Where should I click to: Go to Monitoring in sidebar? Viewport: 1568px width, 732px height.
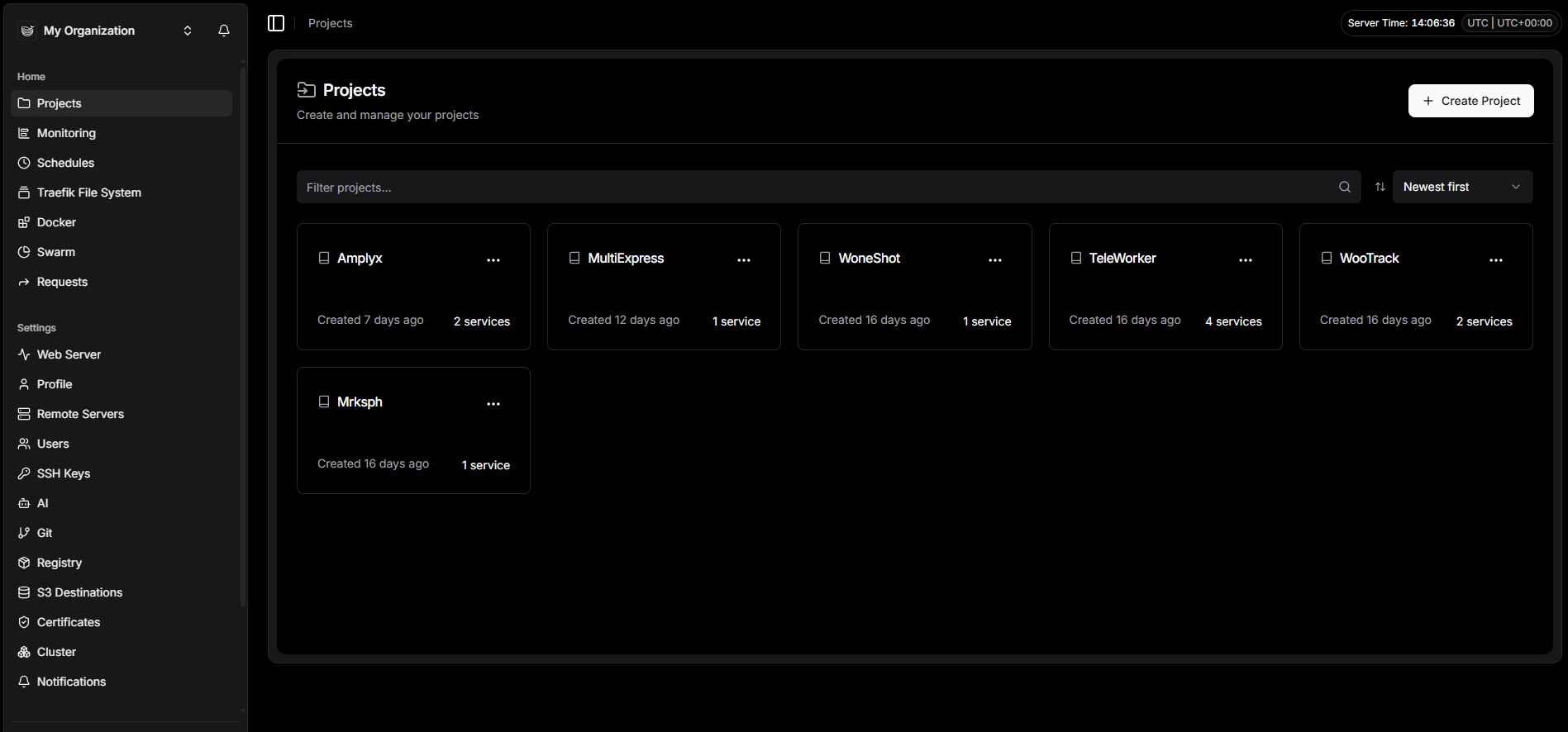[x=66, y=133]
